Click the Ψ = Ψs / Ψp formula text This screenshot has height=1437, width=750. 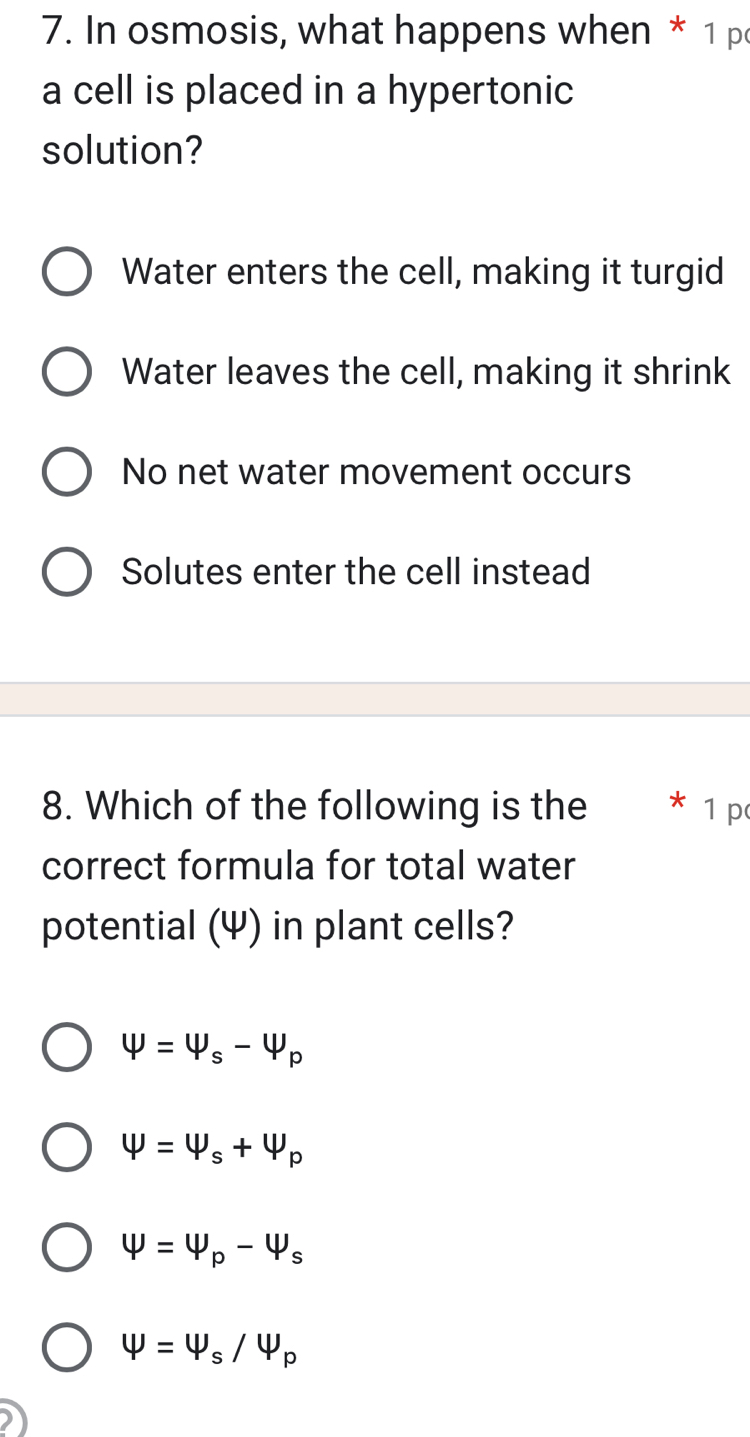click(208, 1348)
